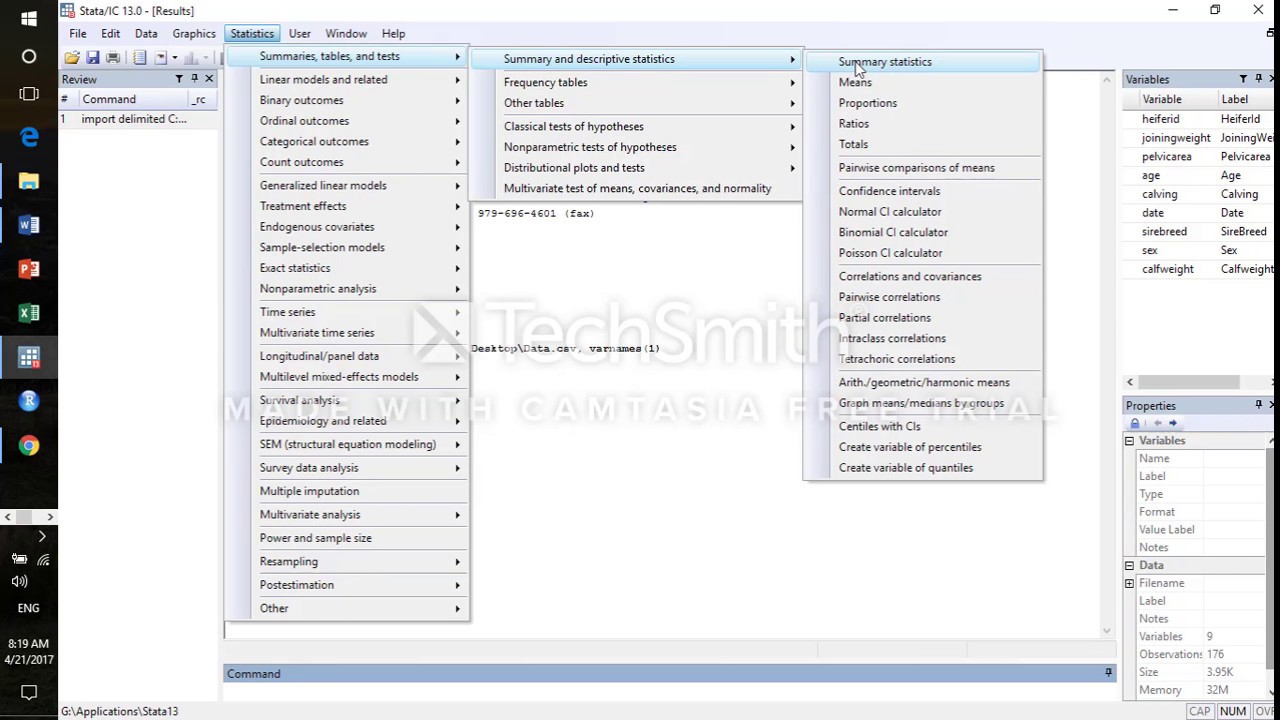Open the Viewer icon's dropdown arrow
This screenshot has width=1280, height=720.
[x=174, y=58]
